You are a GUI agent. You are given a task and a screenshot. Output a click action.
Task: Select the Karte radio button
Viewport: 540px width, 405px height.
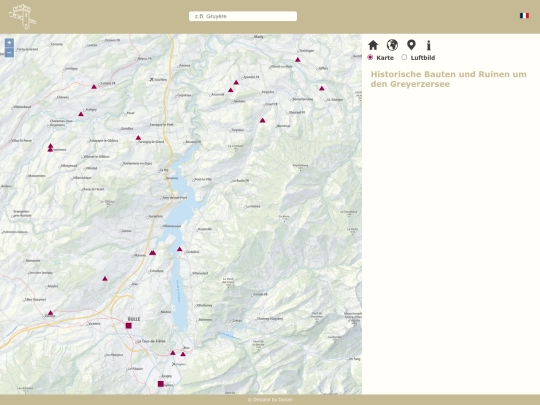pos(370,57)
